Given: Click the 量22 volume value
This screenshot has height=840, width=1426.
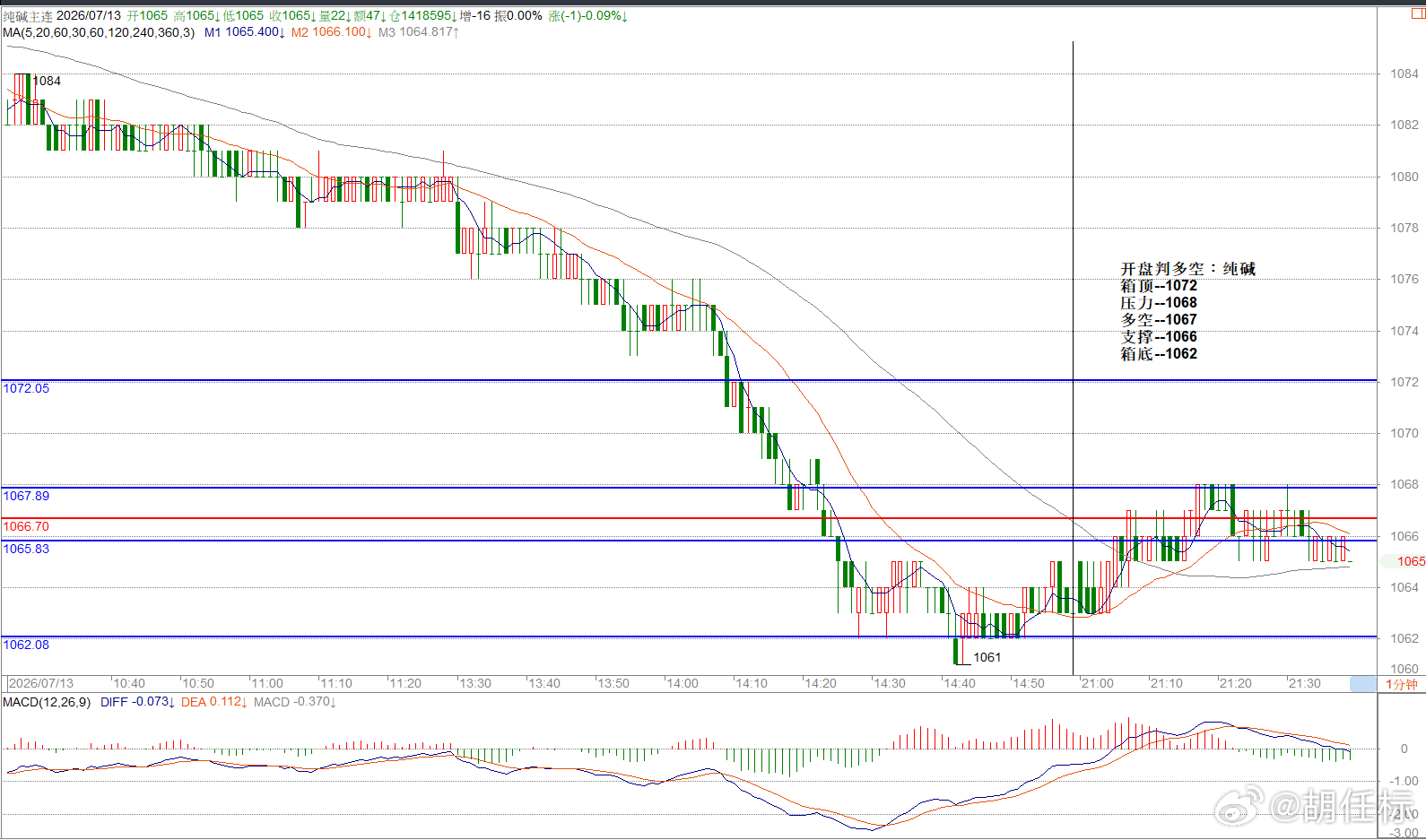Looking at the screenshot, I should (x=335, y=16).
